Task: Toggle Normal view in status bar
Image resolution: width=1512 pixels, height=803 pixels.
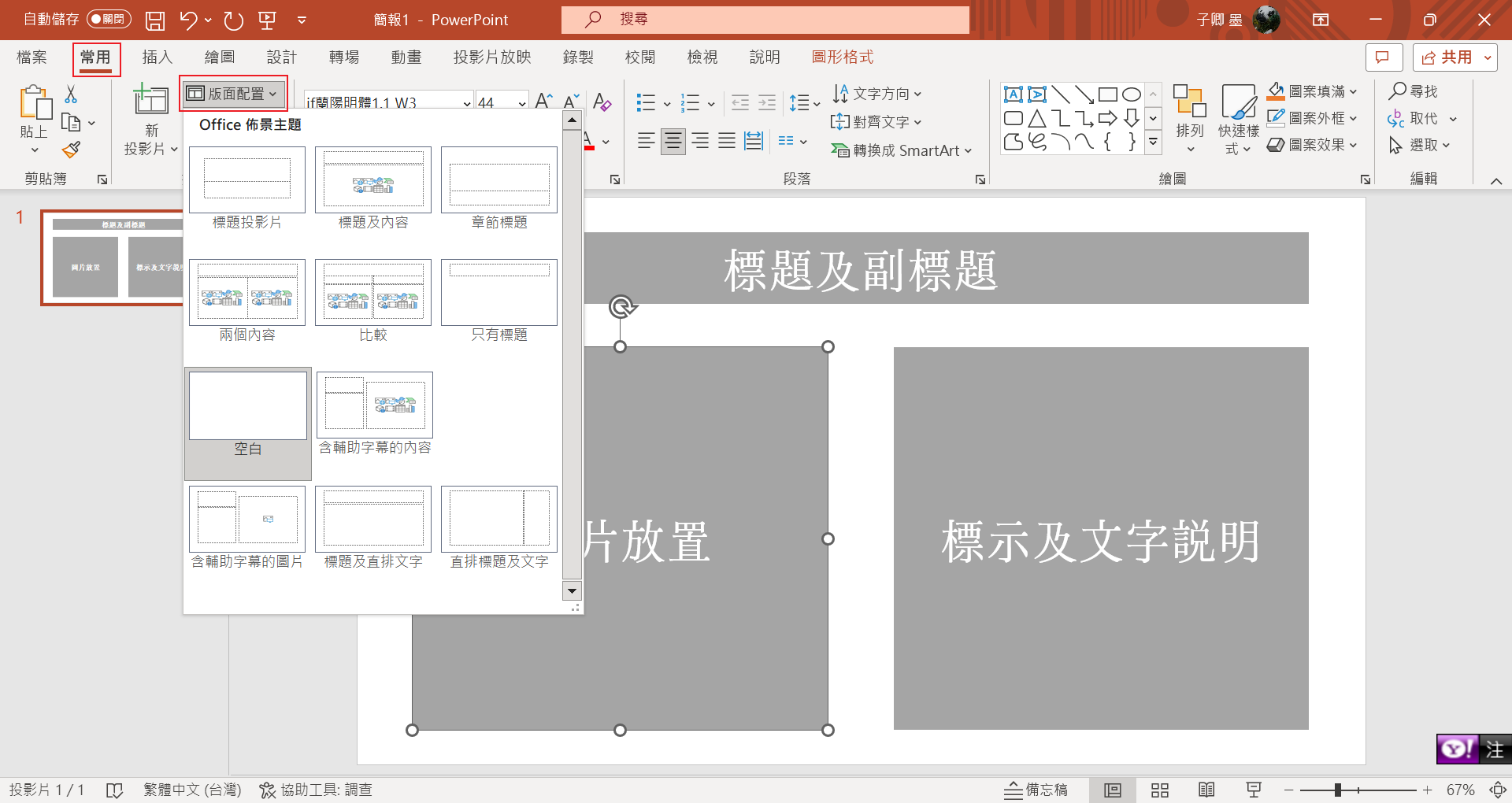Action: tap(1113, 790)
